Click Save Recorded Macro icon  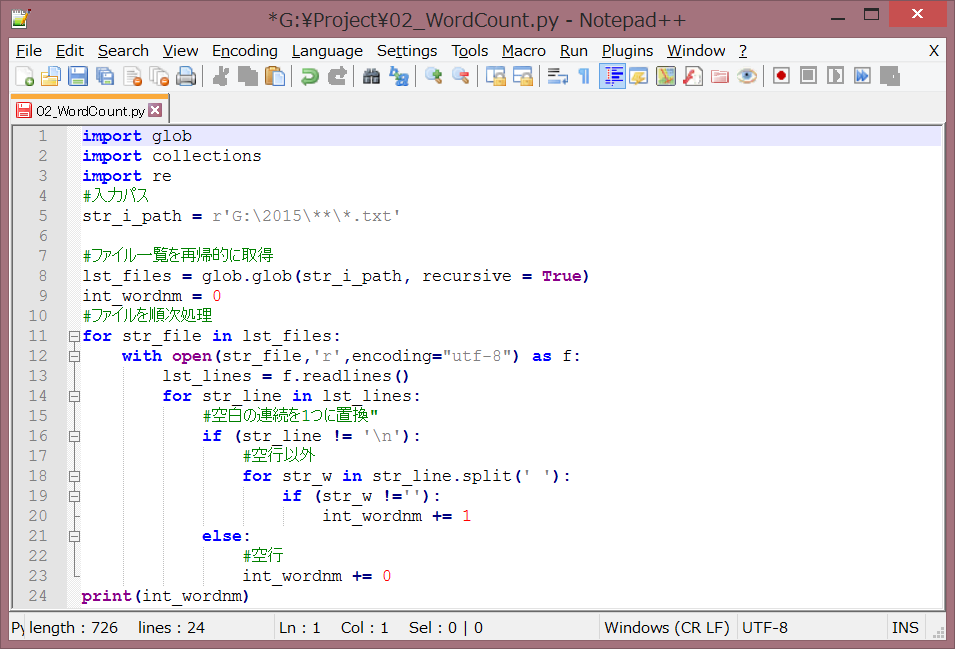click(889, 76)
